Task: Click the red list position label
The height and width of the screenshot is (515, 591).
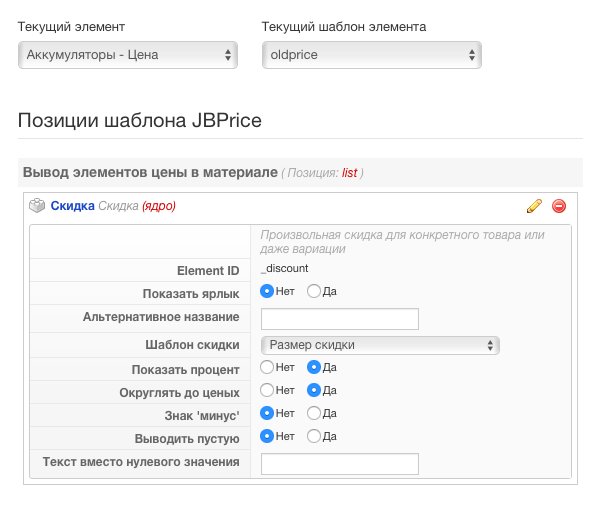Action: tap(349, 173)
